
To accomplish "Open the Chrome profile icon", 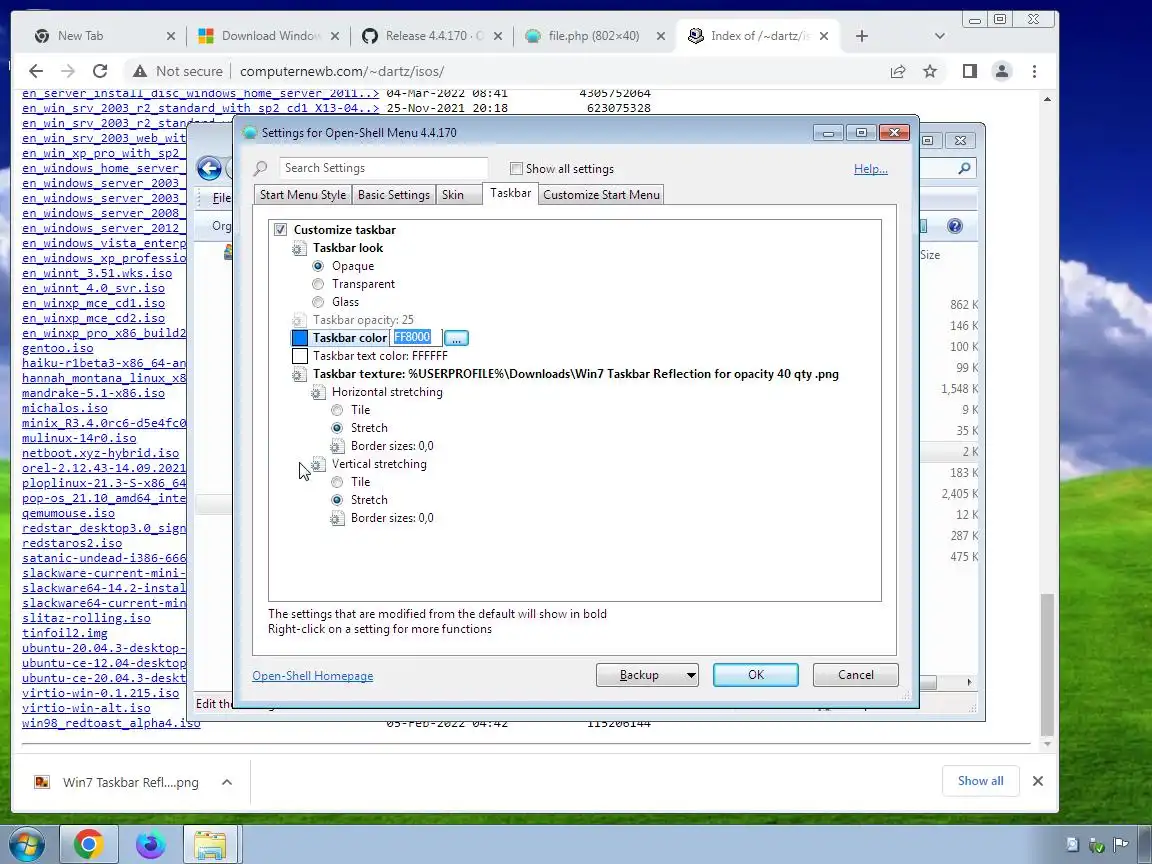I will coord(1001,71).
